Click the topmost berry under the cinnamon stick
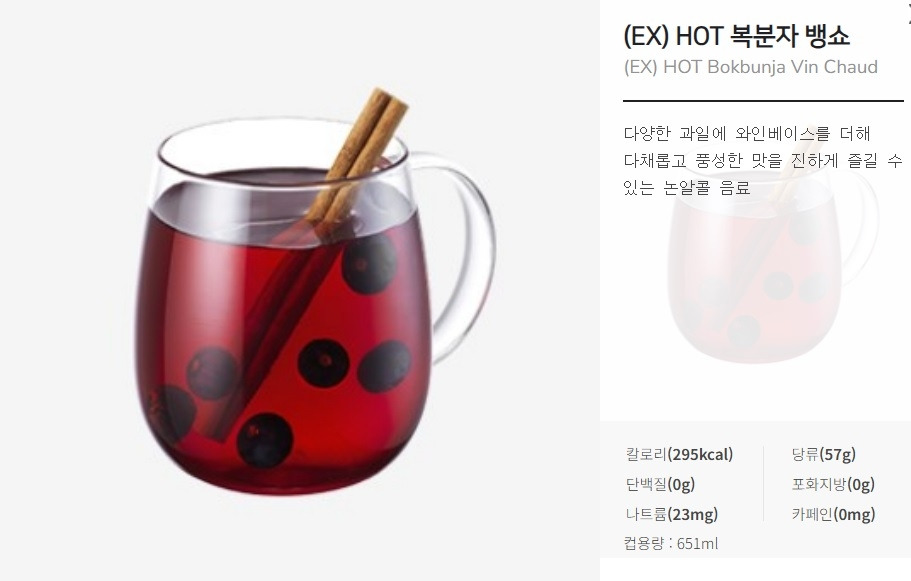Viewport: 911px width, 581px height. (x=370, y=264)
